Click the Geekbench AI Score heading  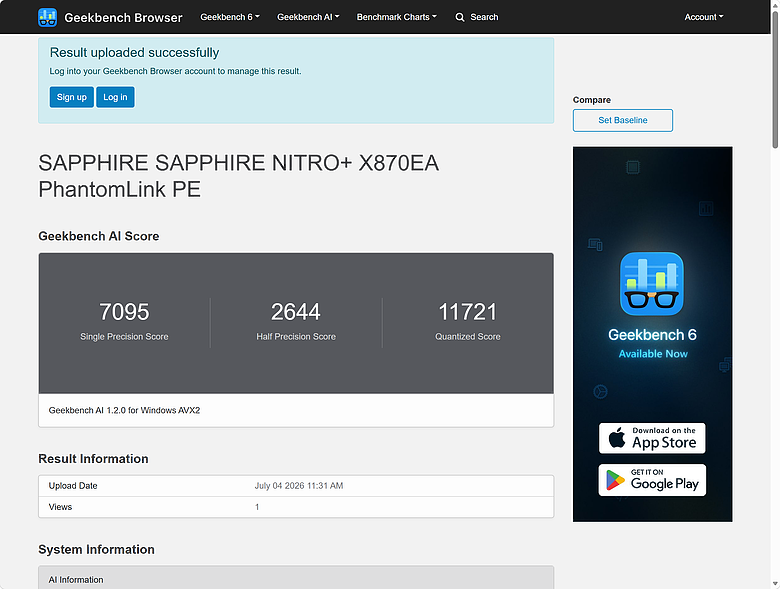click(x=98, y=236)
